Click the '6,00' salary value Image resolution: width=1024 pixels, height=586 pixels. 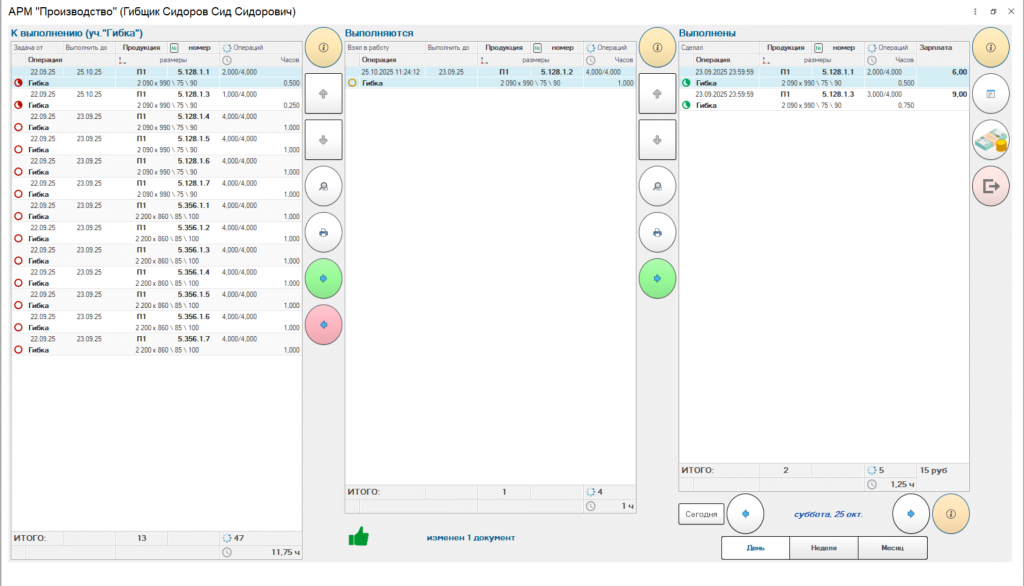point(959,72)
